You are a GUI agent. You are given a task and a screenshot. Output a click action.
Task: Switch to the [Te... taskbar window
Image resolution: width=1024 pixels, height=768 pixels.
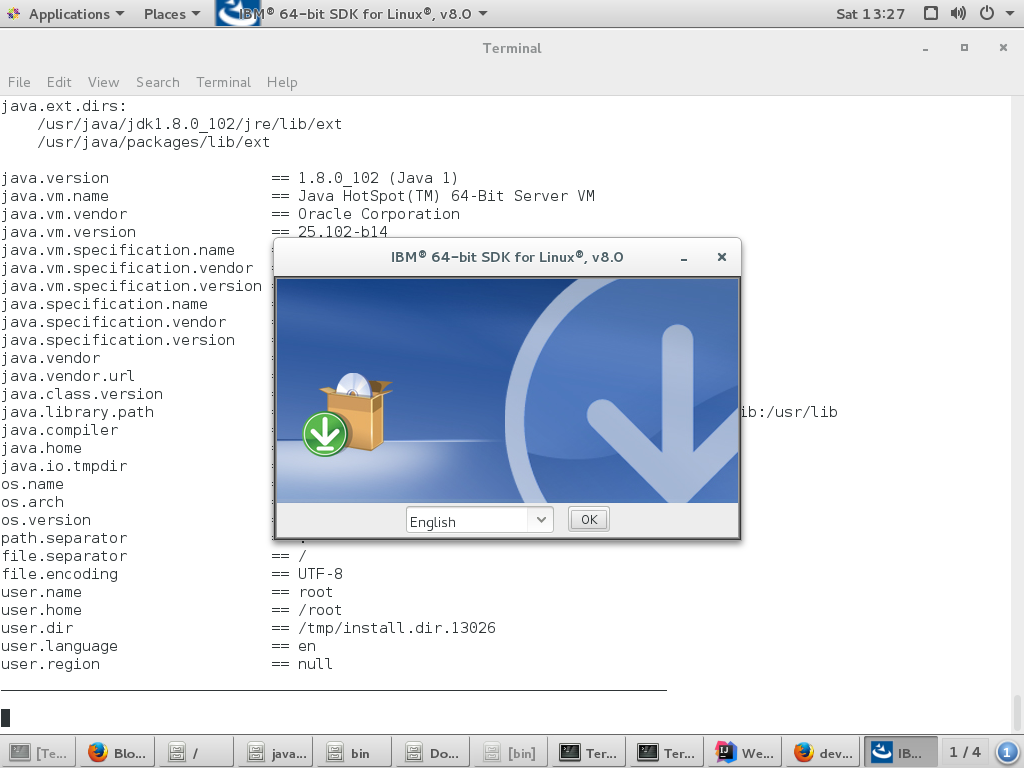39,753
